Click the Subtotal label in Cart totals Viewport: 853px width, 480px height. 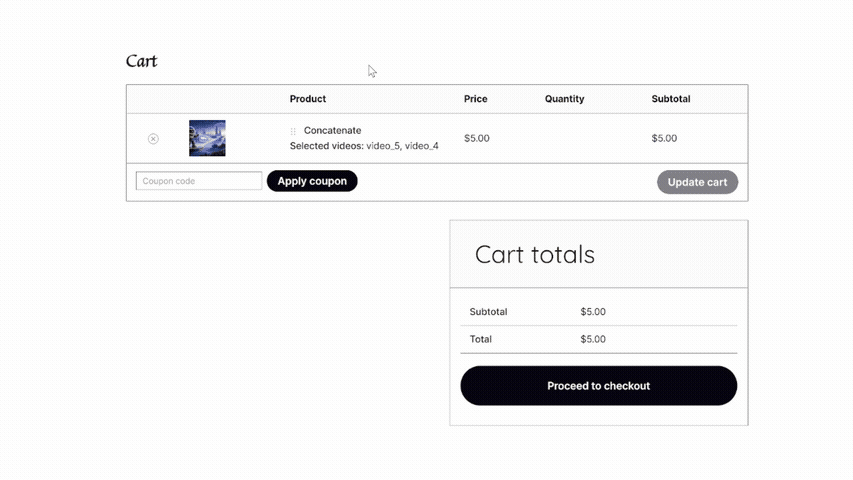(488, 312)
